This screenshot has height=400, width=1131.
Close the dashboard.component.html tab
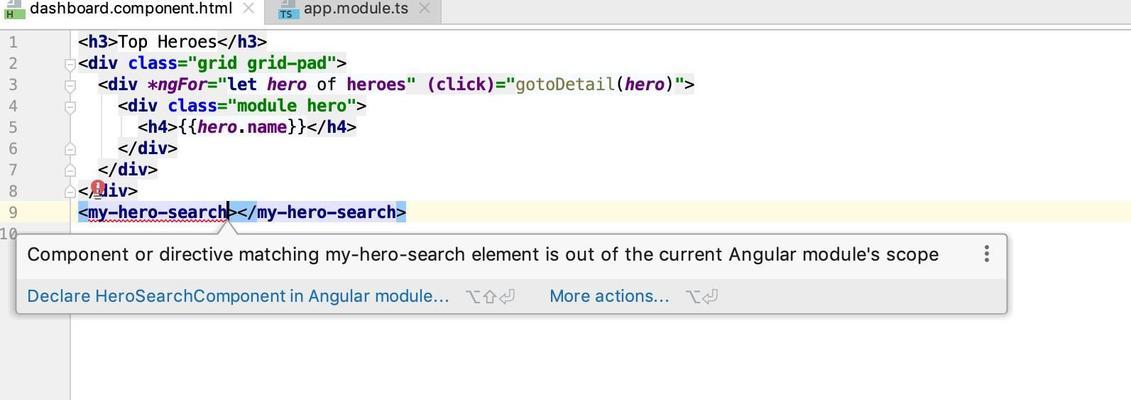click(248, 9)
